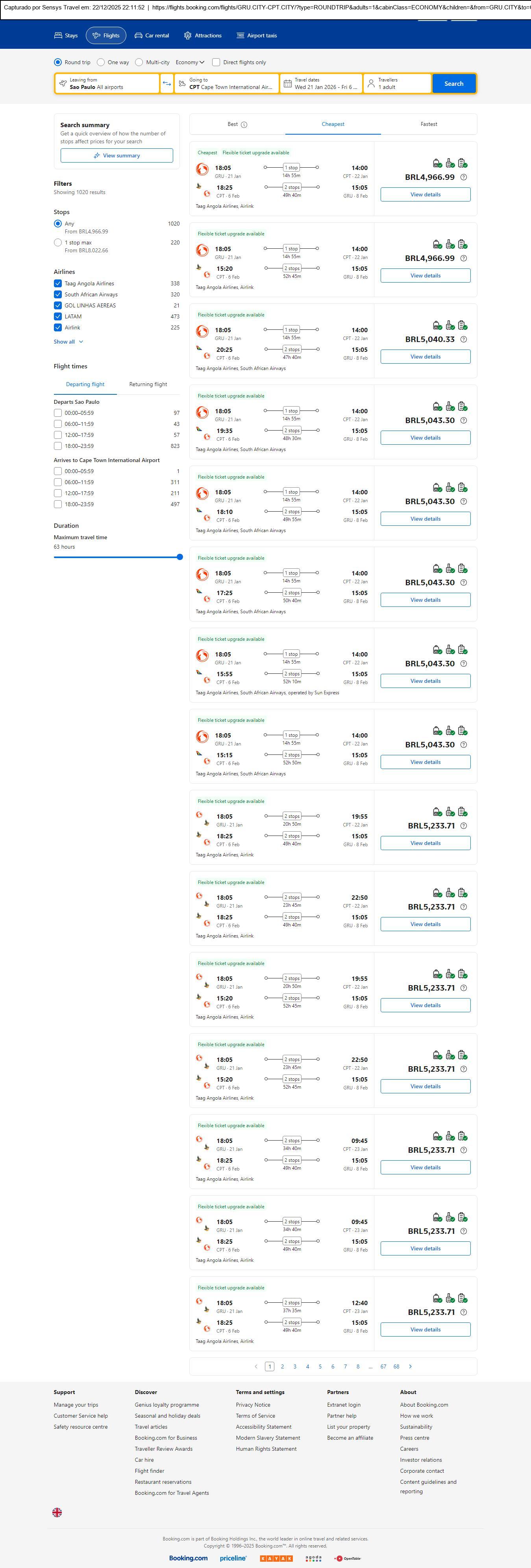Click the View summary button
531x1568 pixels.
click(x=116, y=156)
